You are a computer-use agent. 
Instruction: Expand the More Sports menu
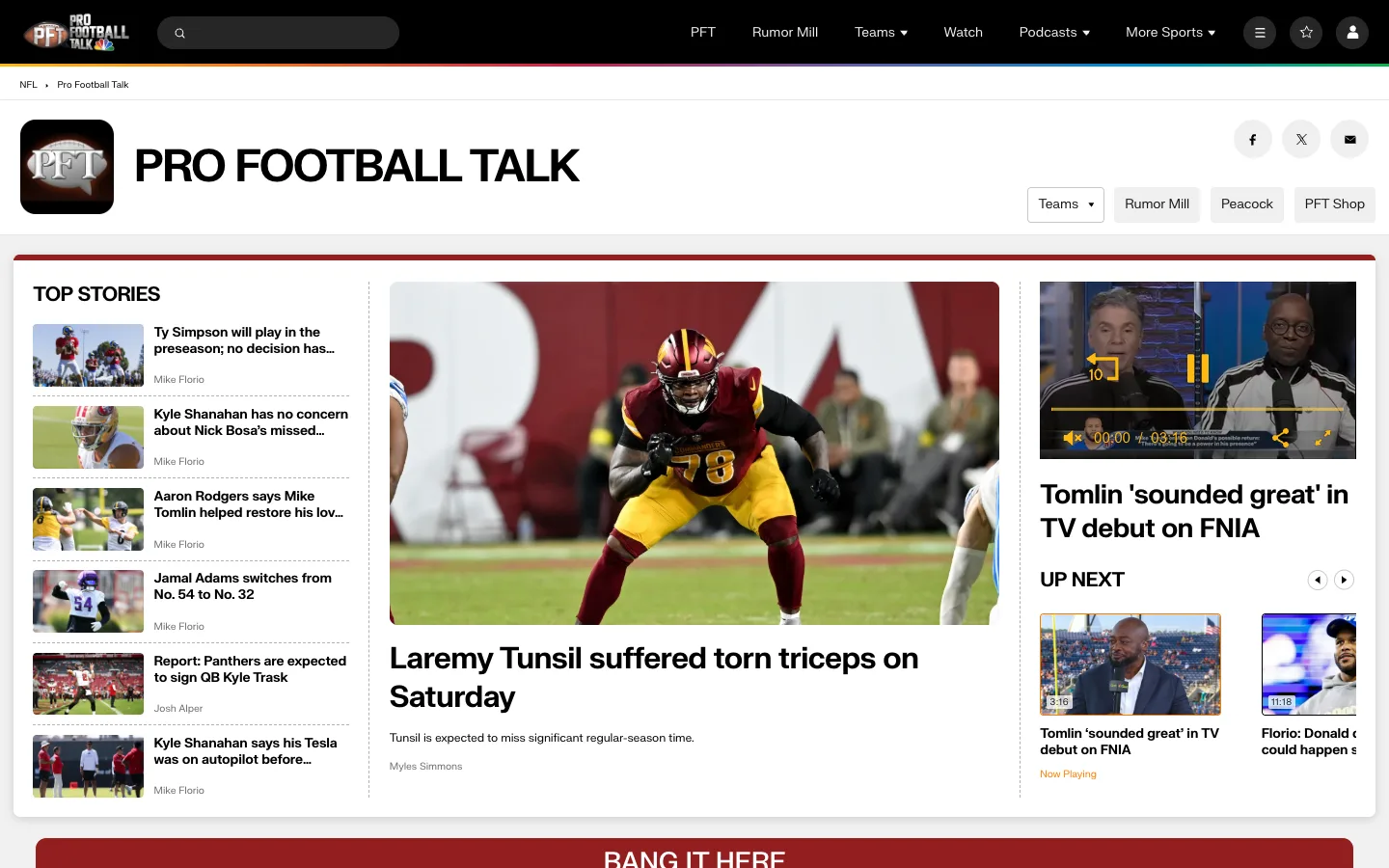click(x=1170, y=33)
